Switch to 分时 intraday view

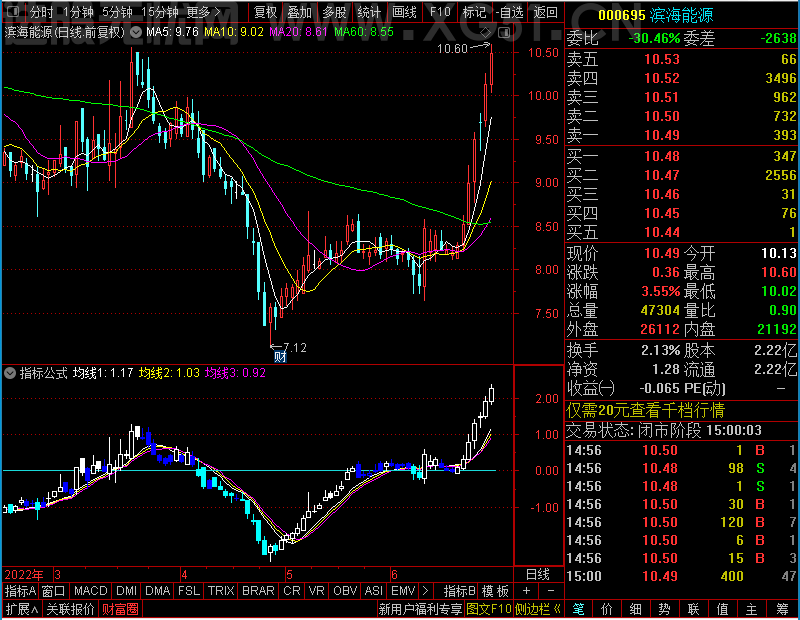pyautogui.click(x=40, y=12)
